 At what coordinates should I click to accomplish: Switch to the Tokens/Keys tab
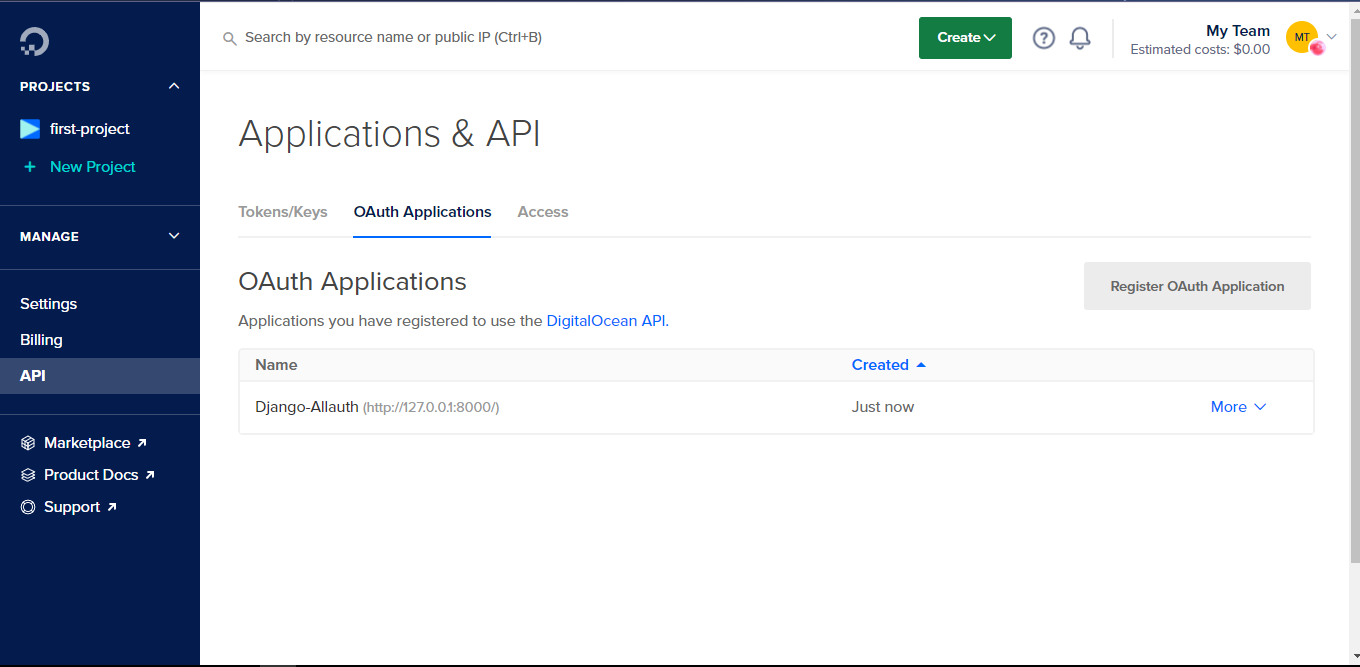click(283, 212)
